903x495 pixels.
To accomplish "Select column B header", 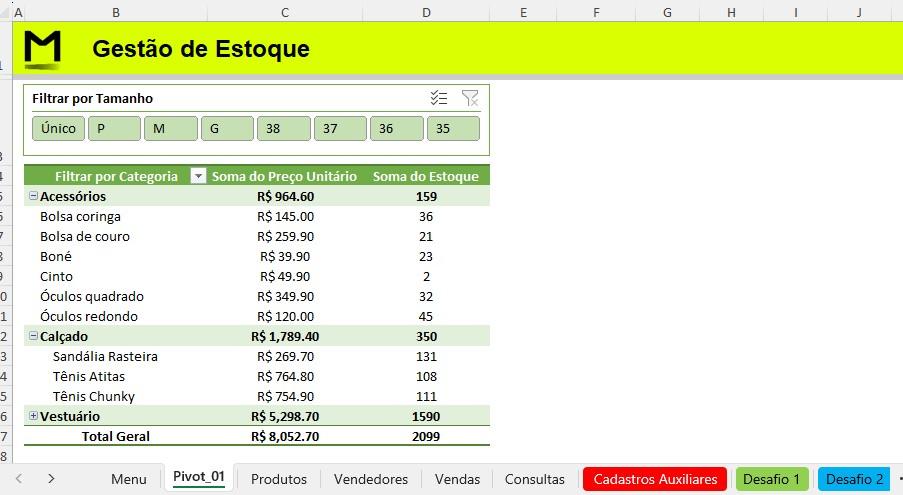I will point(116,12).
